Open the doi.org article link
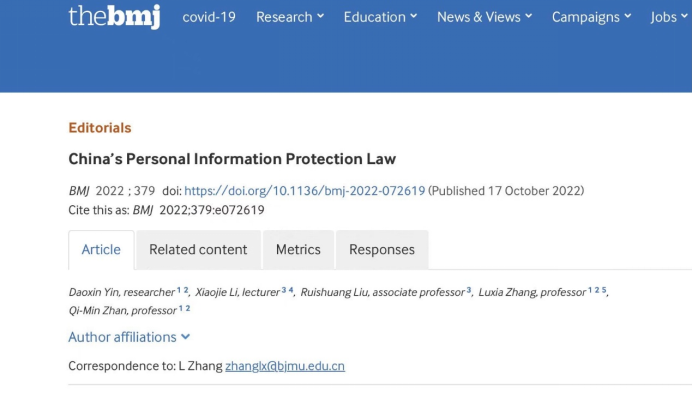 [305, 191]
